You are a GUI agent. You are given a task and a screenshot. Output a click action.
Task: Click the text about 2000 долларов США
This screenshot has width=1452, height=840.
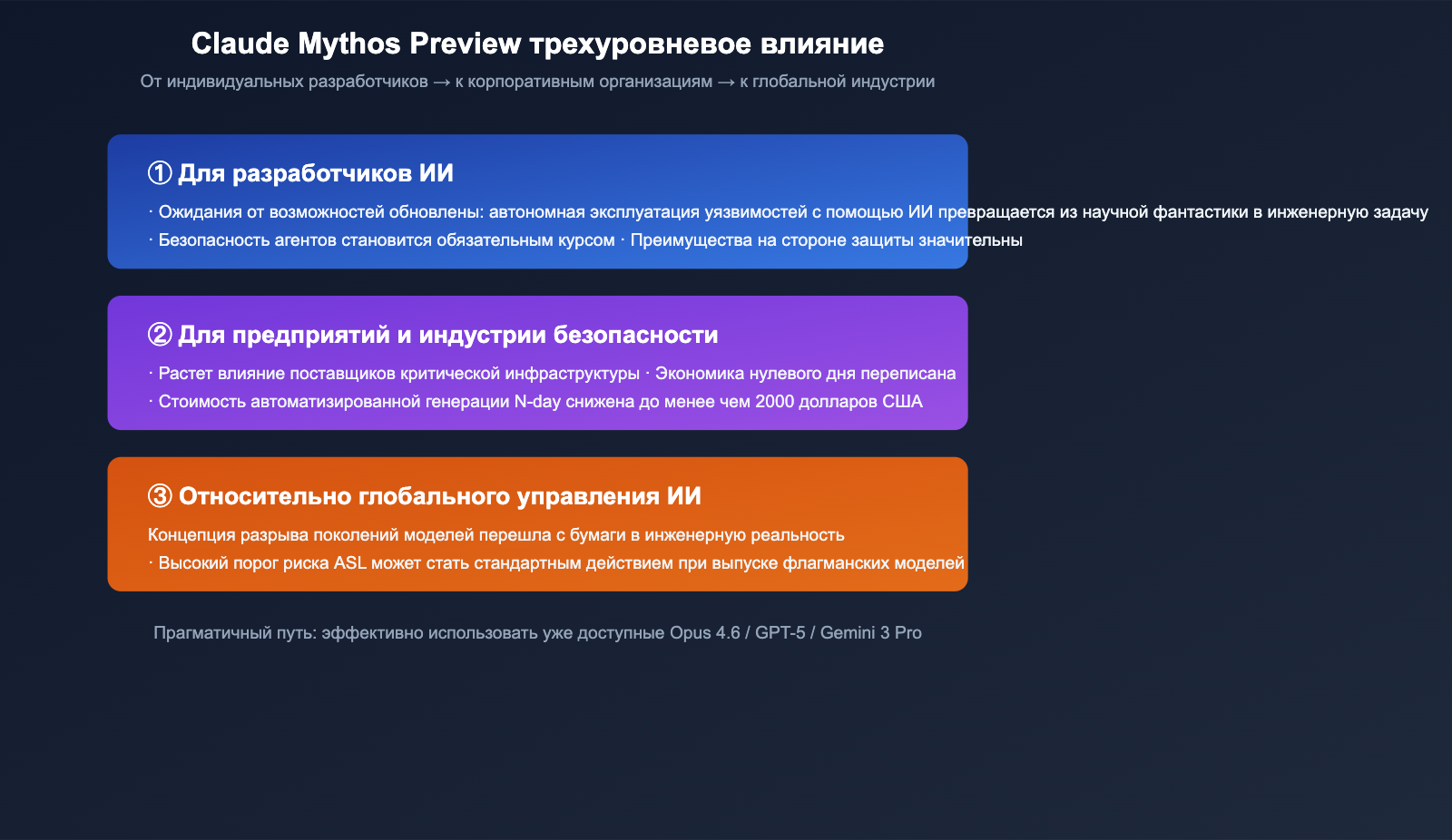839,400
